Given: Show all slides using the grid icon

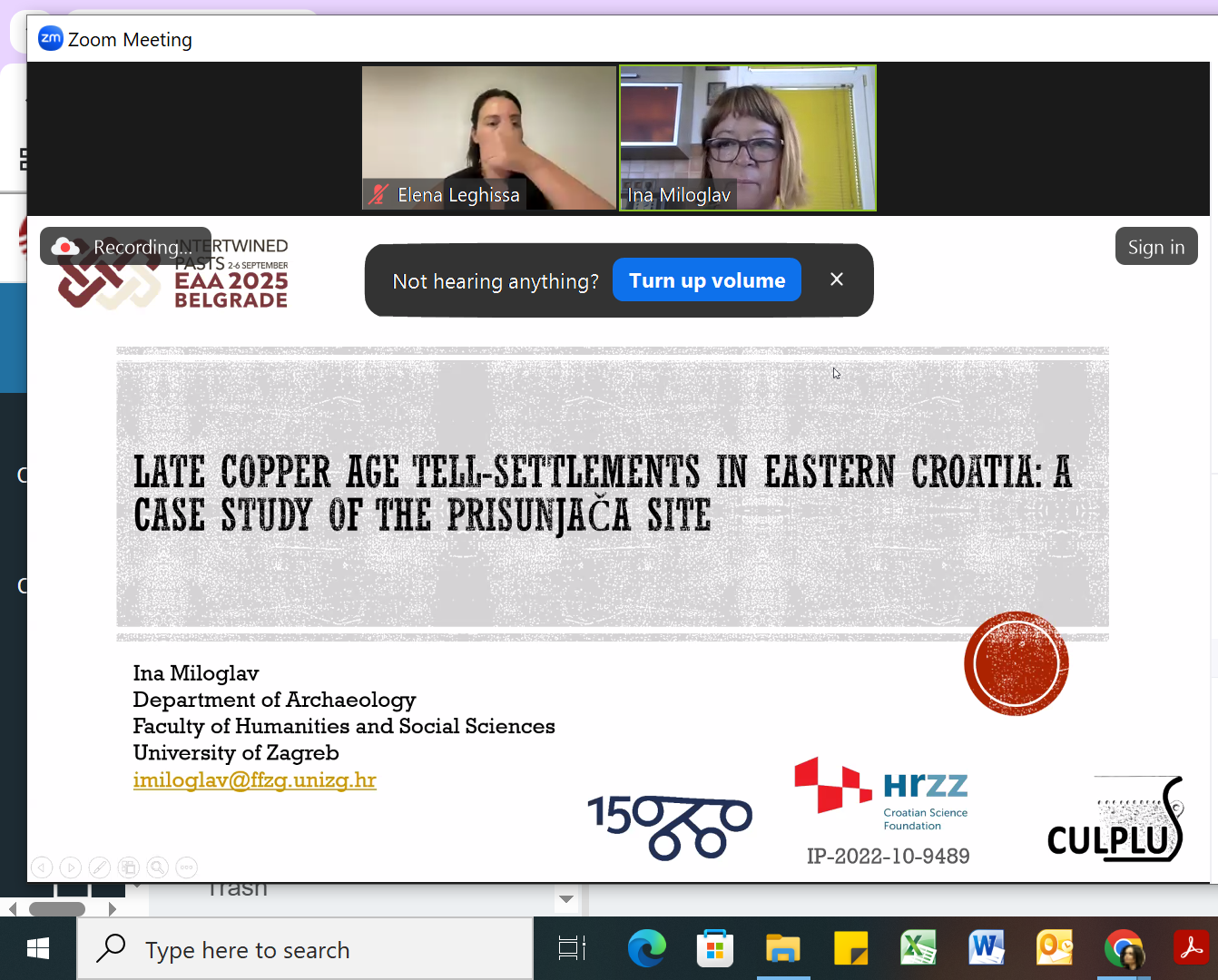Looking at the screenshot, I should (x=129, y=867).
